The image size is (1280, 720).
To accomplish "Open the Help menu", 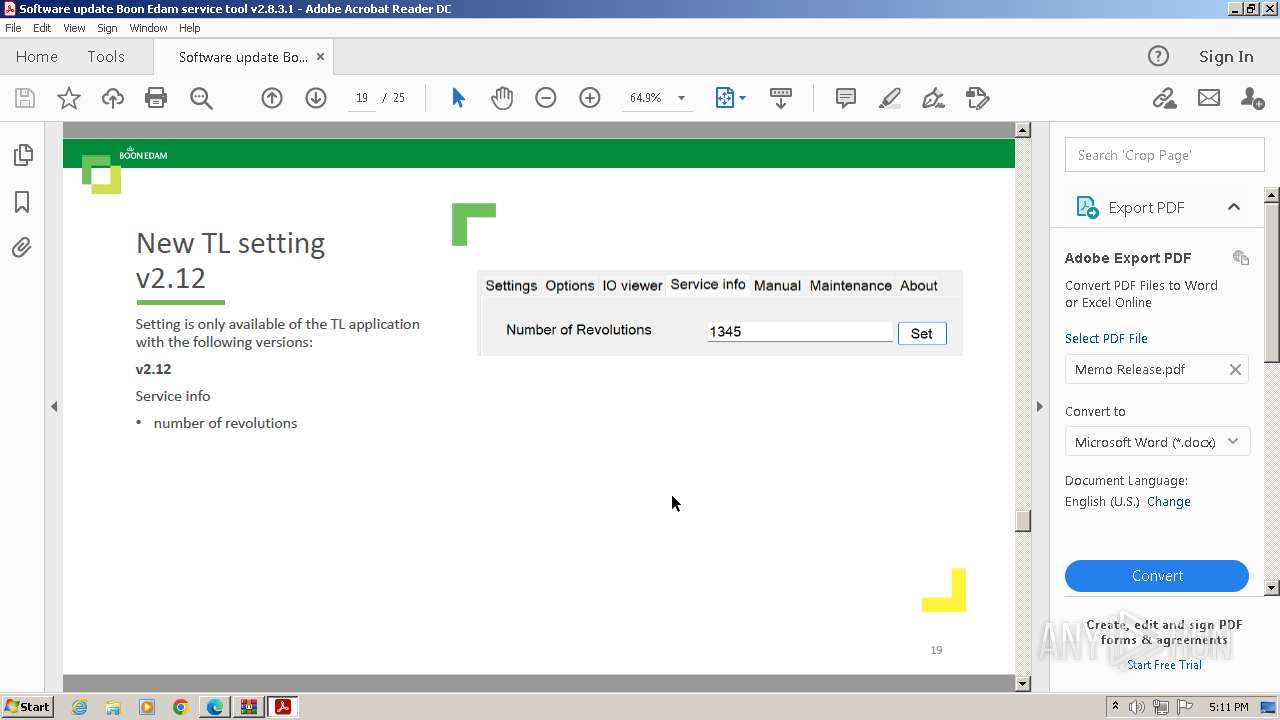I will point(190,28).
